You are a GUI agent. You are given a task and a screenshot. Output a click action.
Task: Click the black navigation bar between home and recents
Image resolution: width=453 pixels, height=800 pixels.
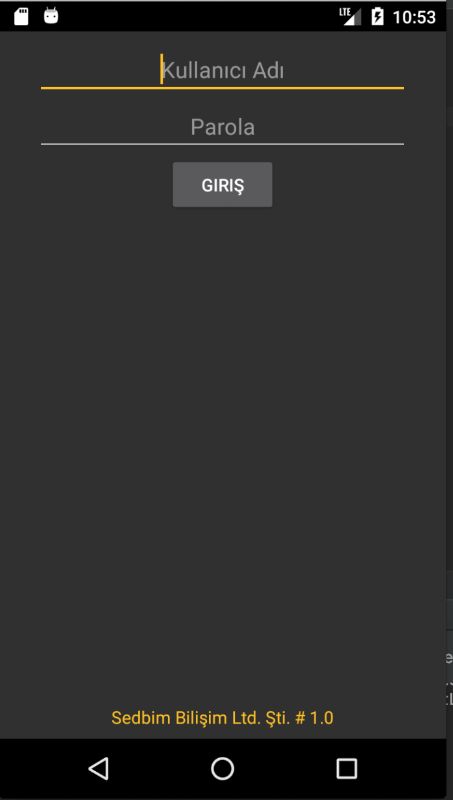(x=285, y=768)
